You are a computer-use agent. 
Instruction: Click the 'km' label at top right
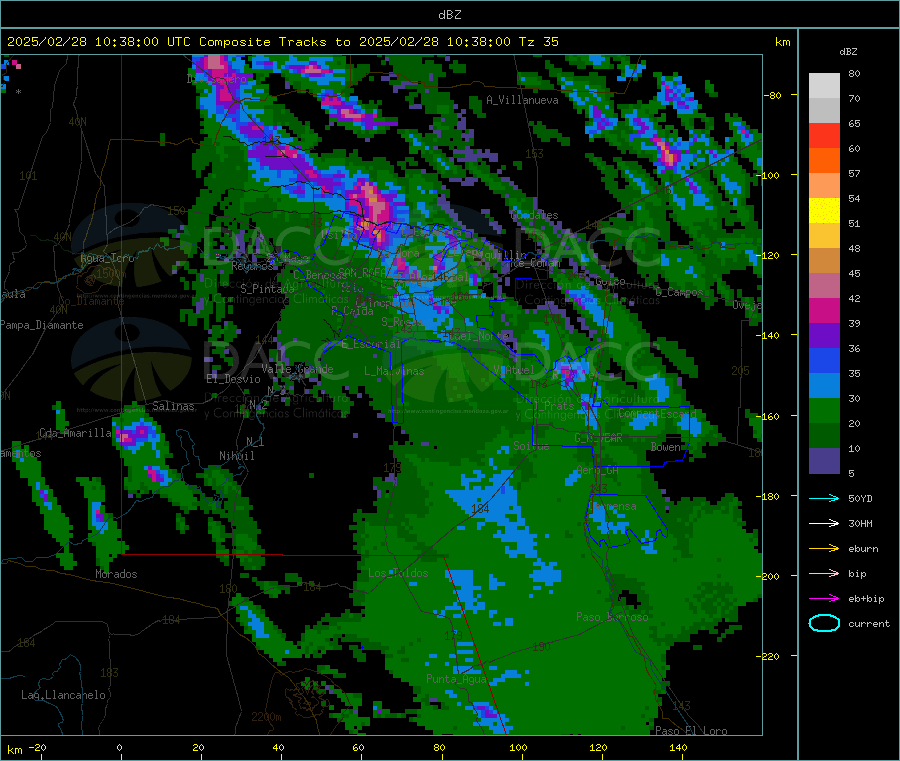782,41
